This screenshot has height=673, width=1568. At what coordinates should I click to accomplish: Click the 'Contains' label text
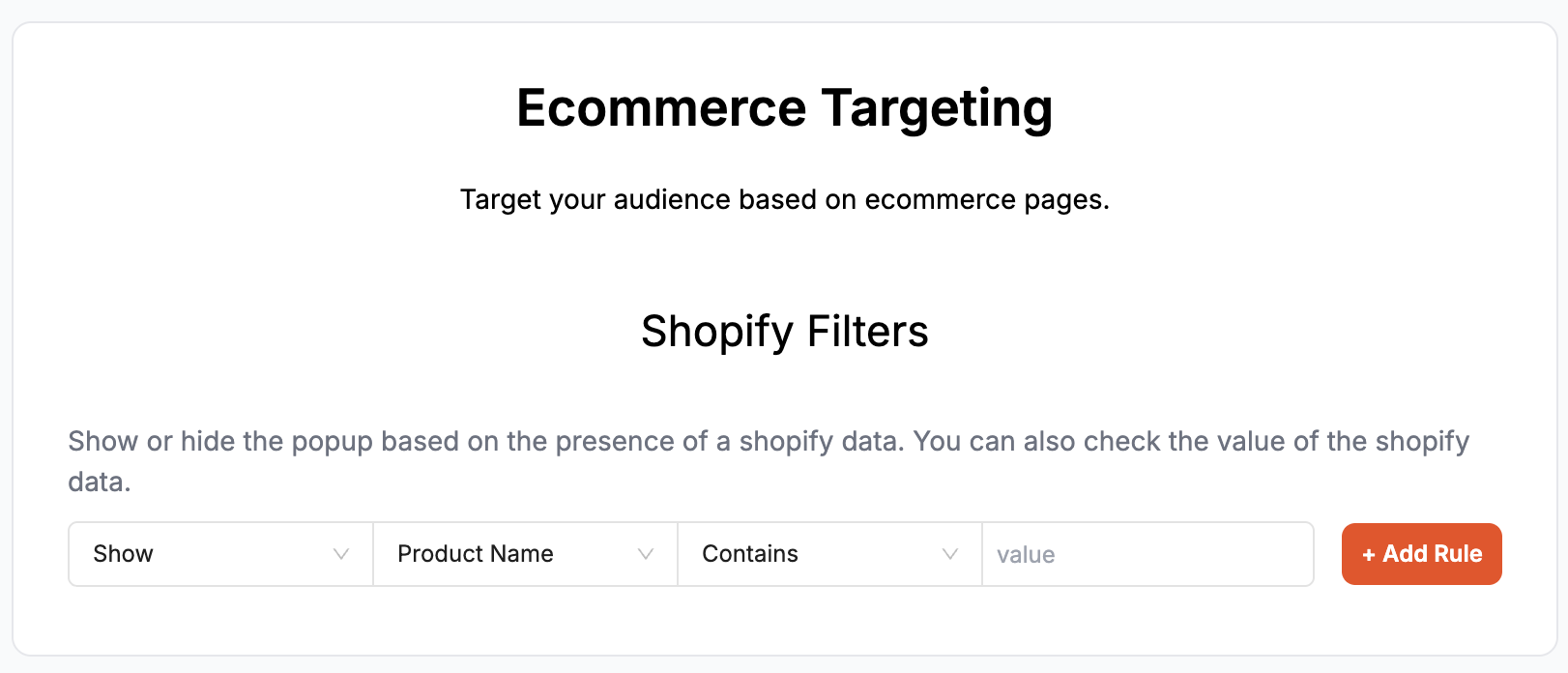click(x=749, y=553)
